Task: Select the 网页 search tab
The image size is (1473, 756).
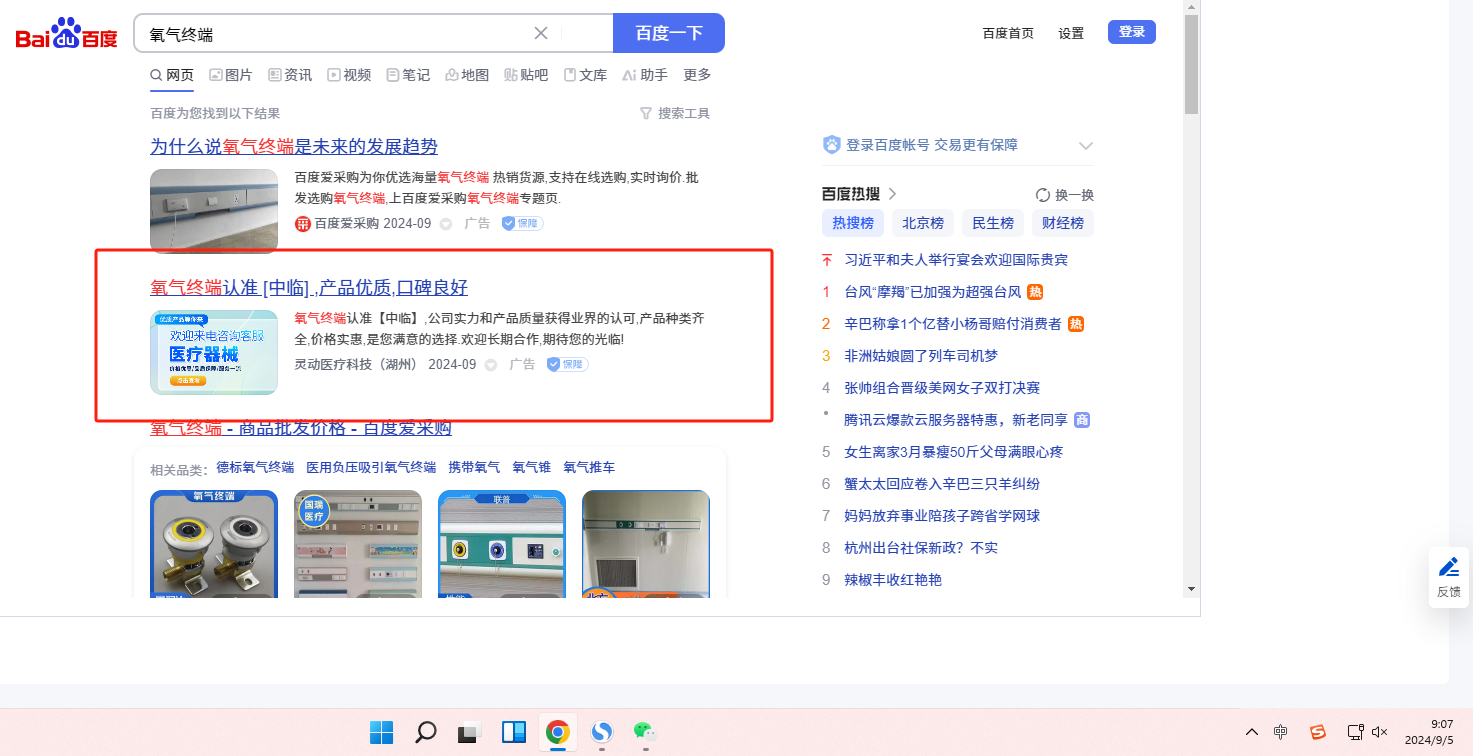Action: (172, 75)
